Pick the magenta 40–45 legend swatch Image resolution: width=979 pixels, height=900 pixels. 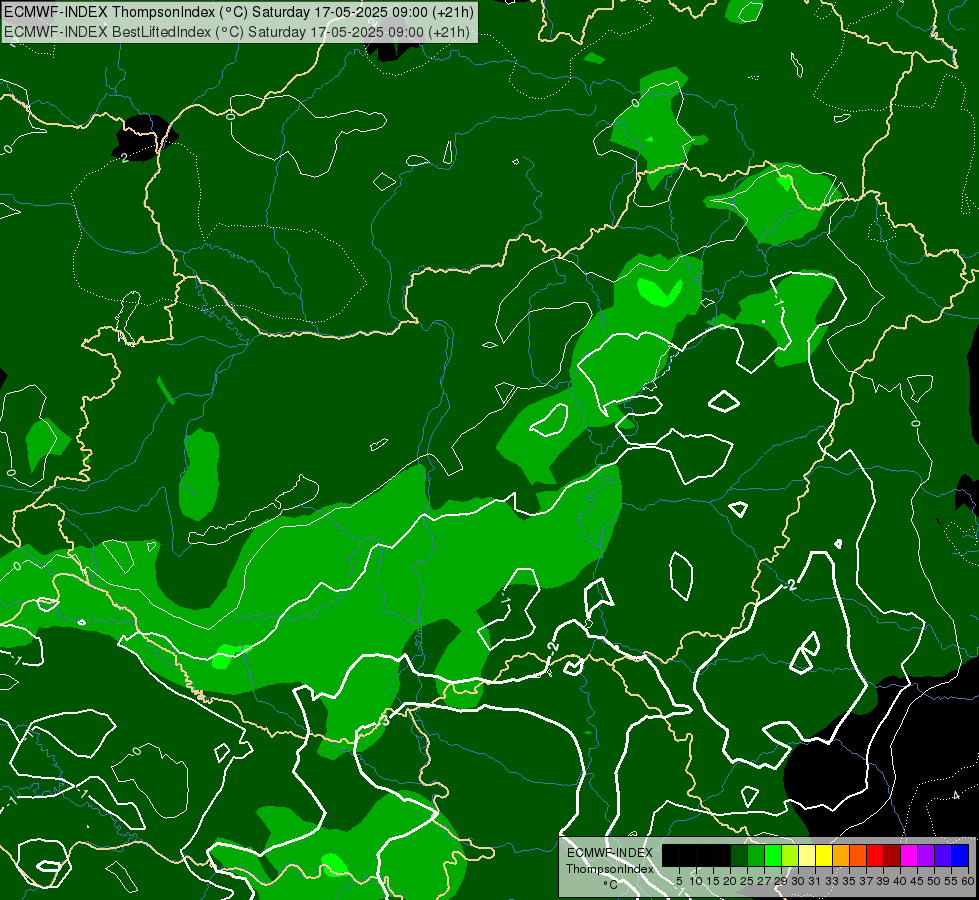pos(909,855)
